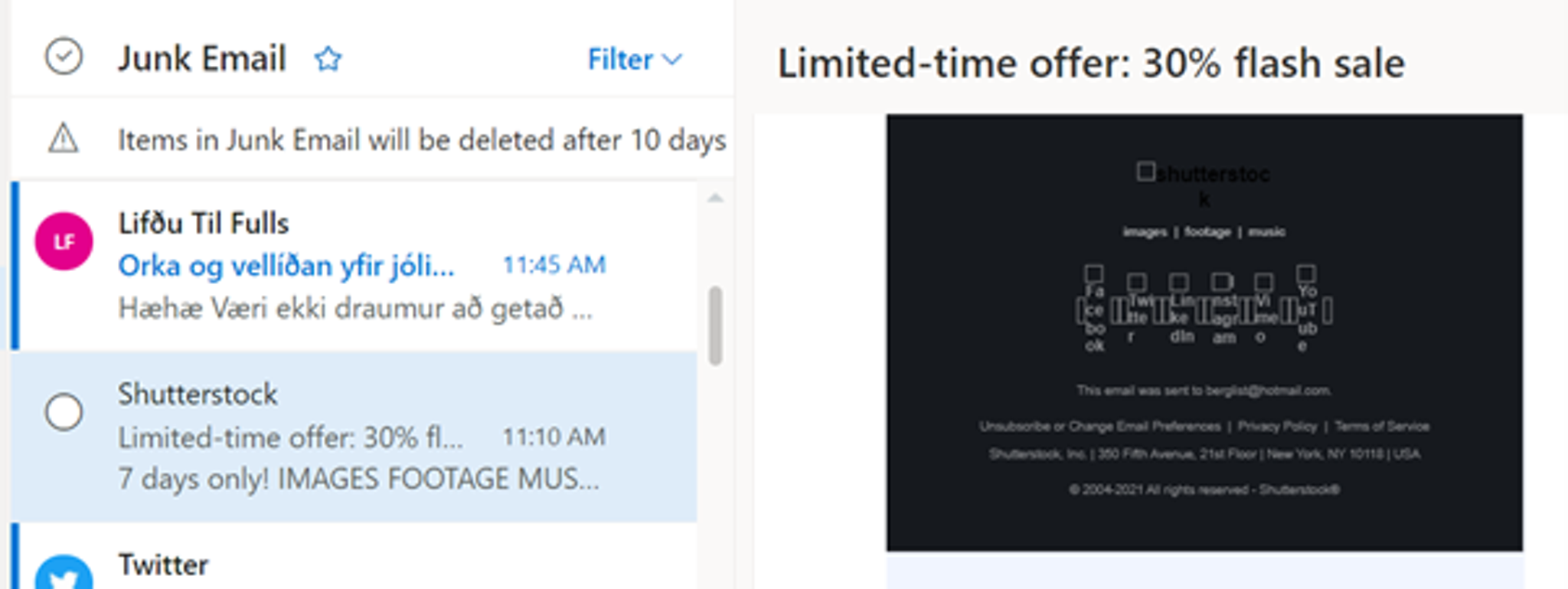
Task: Click the message list scroll-up arrow
Action: 715,198
